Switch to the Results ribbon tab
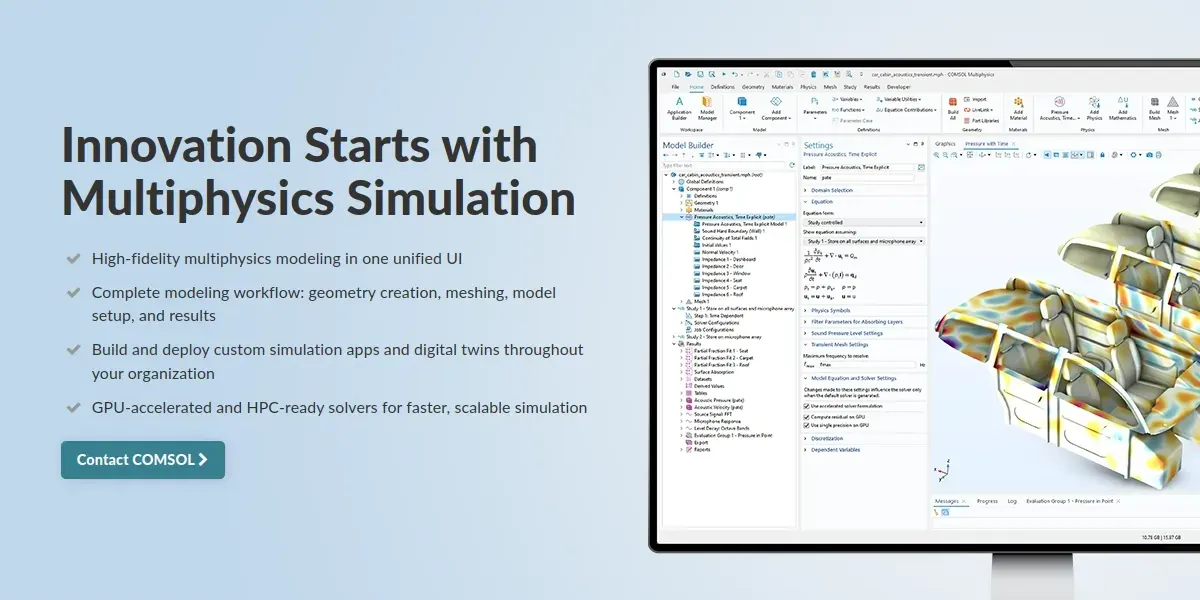The width and height of the screenshot is (1200, 600). click(872, 87)
